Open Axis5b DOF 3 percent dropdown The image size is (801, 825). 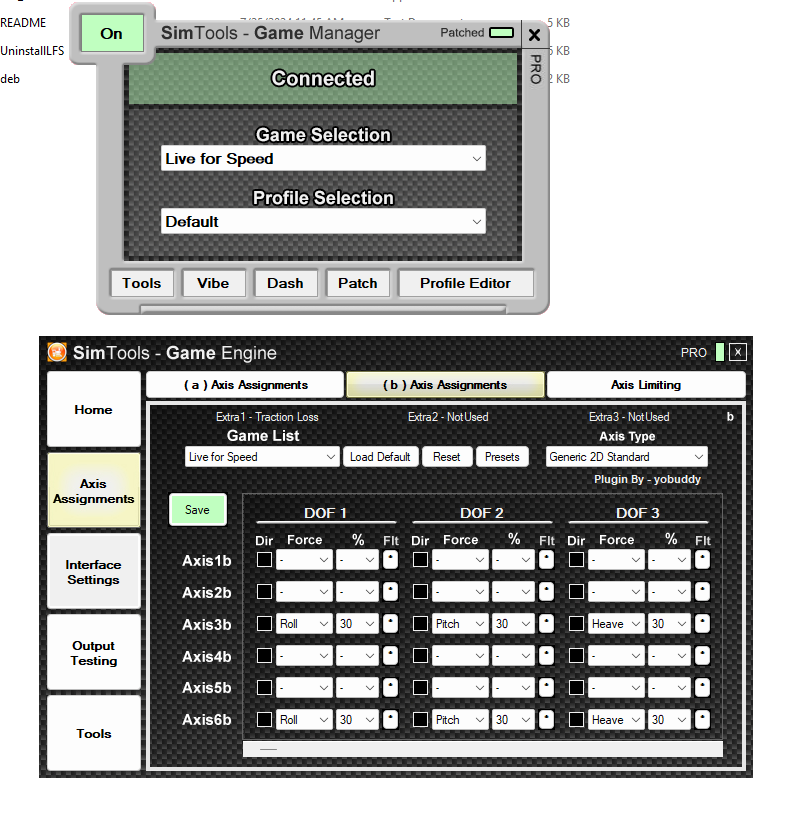coord(669,687)
